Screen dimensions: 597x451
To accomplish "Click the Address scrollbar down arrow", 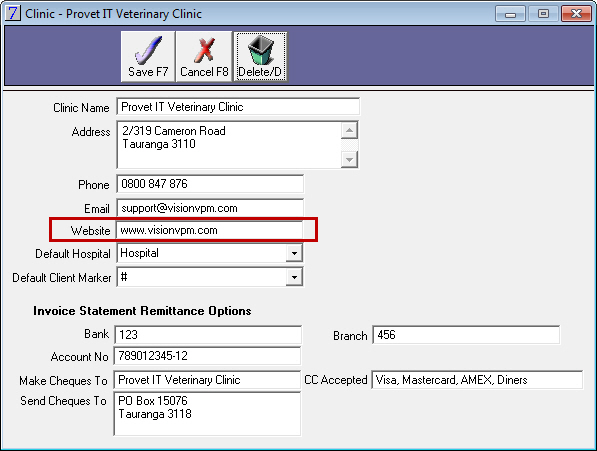I will click(x=349, y=159).
